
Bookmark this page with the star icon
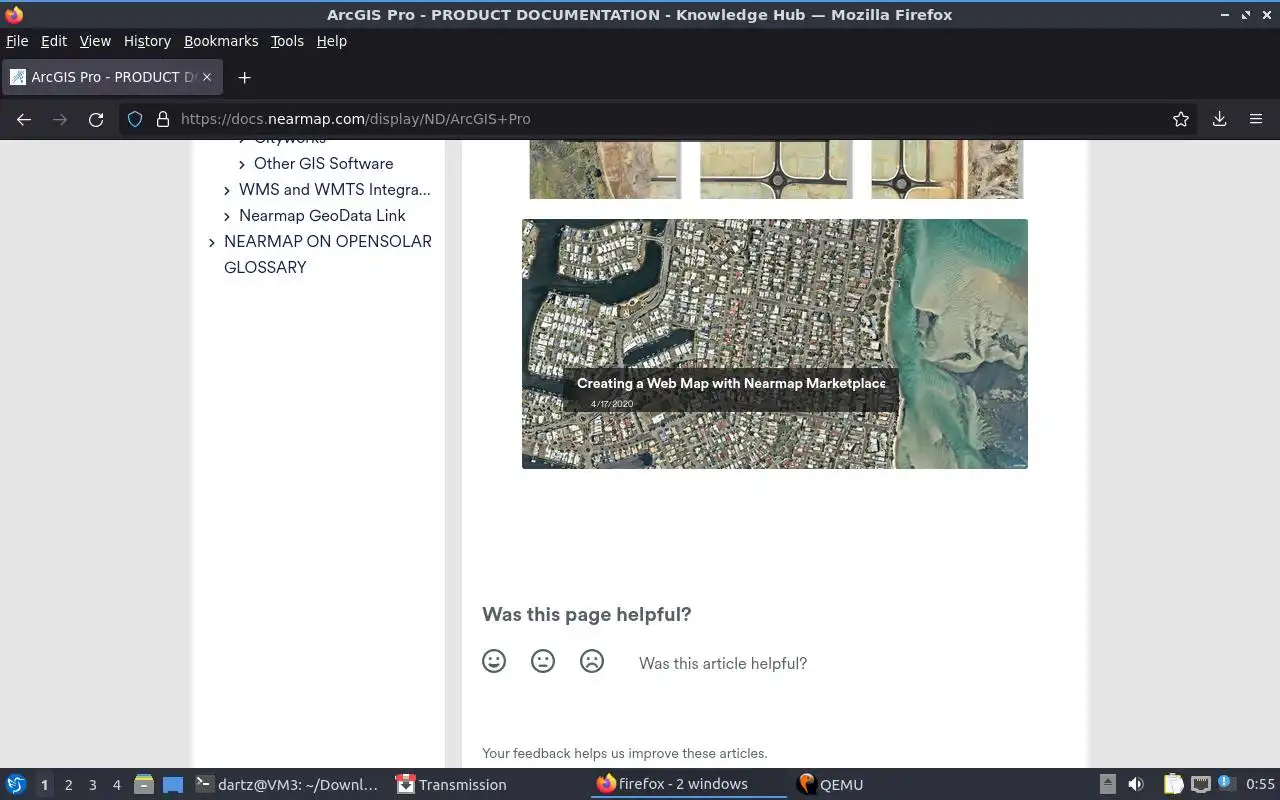[x=1181, y=119]
